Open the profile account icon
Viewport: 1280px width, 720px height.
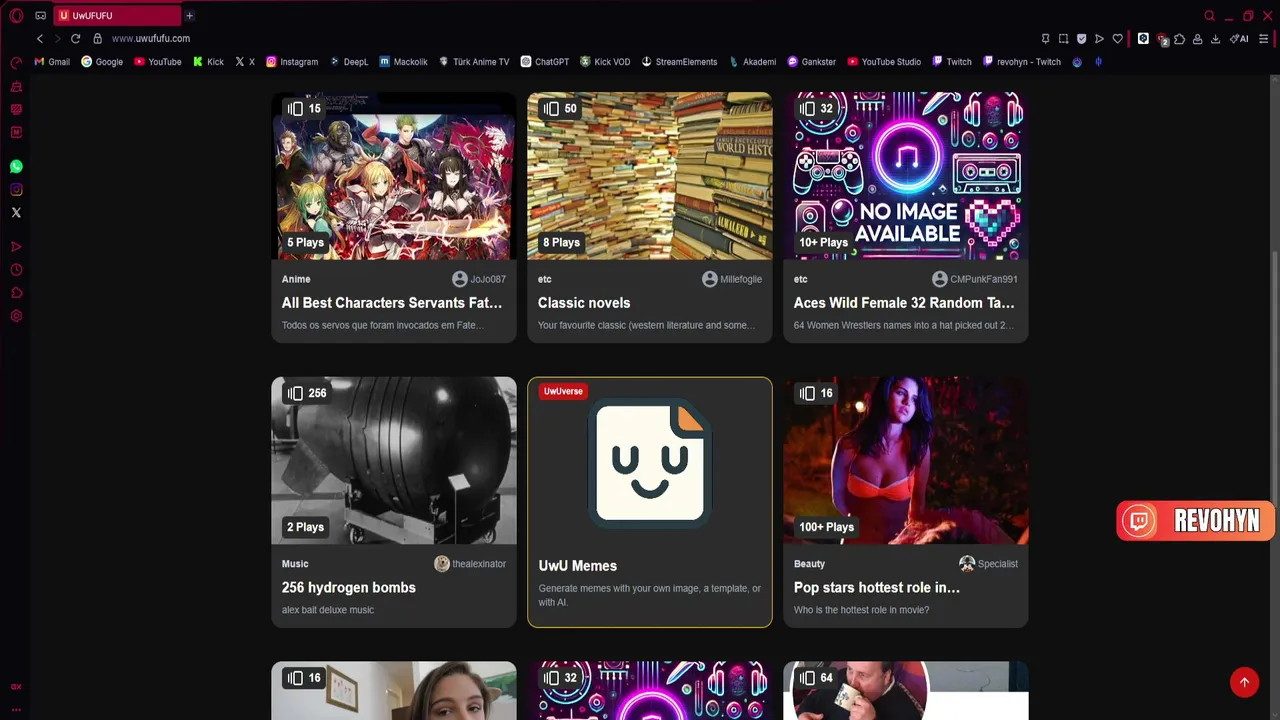1198,38
